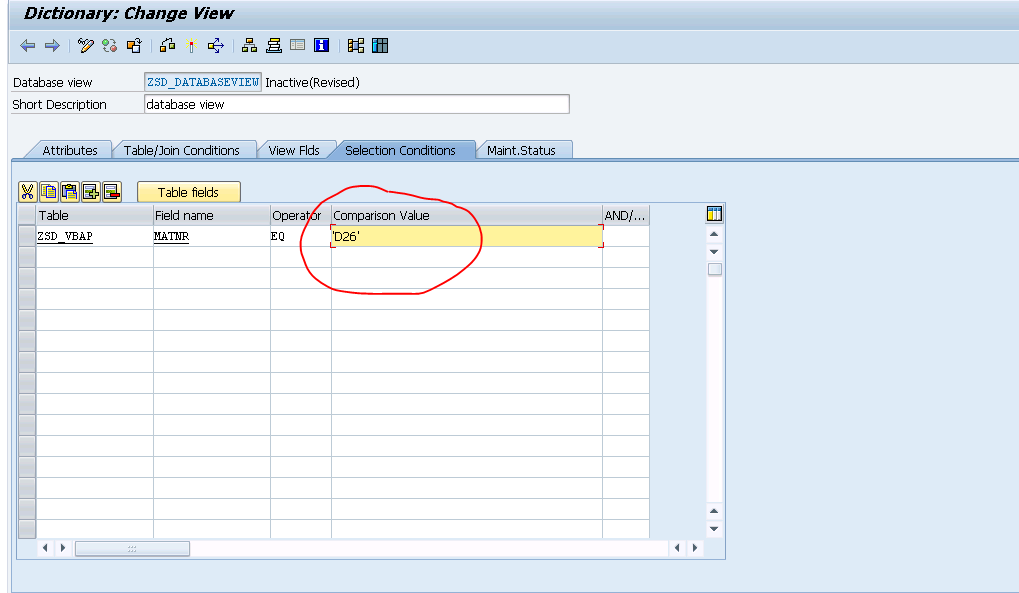Click the Table fields button
The height and width of the screenshot is (593, 1019).
[188, 191]
